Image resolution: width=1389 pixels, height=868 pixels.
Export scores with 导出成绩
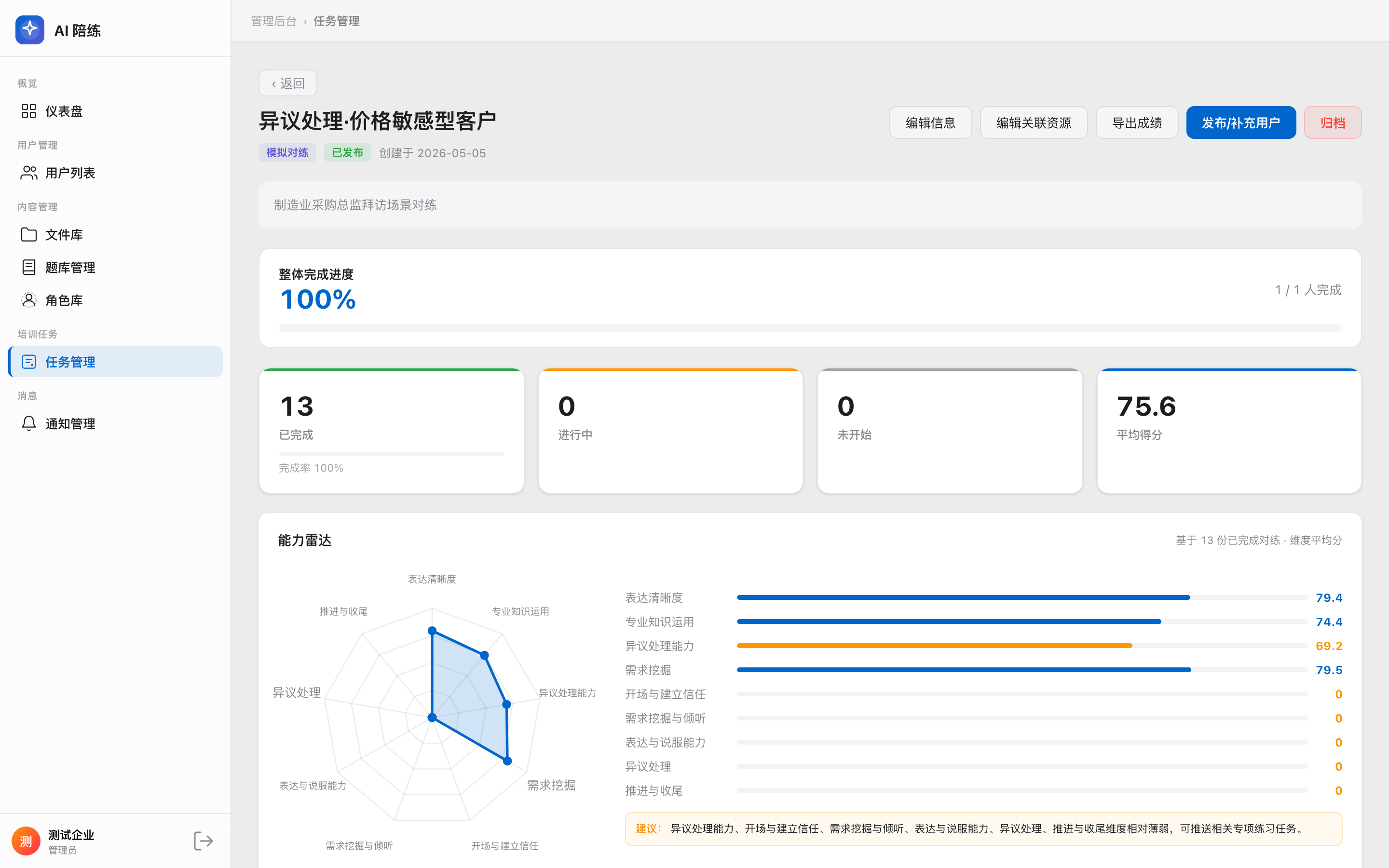(x=1136, y=122)
